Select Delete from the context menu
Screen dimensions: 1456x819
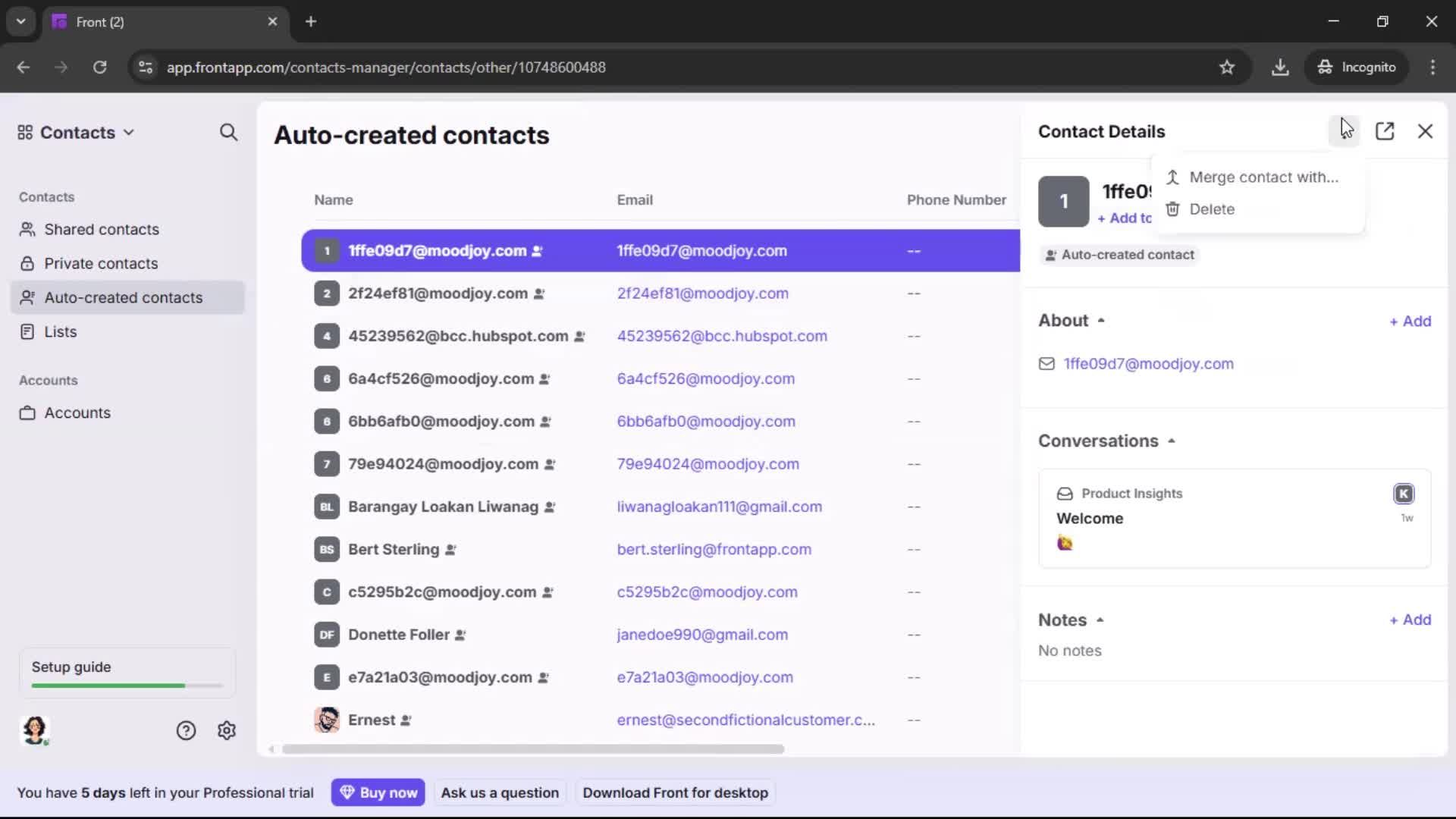coord(1211,209)
